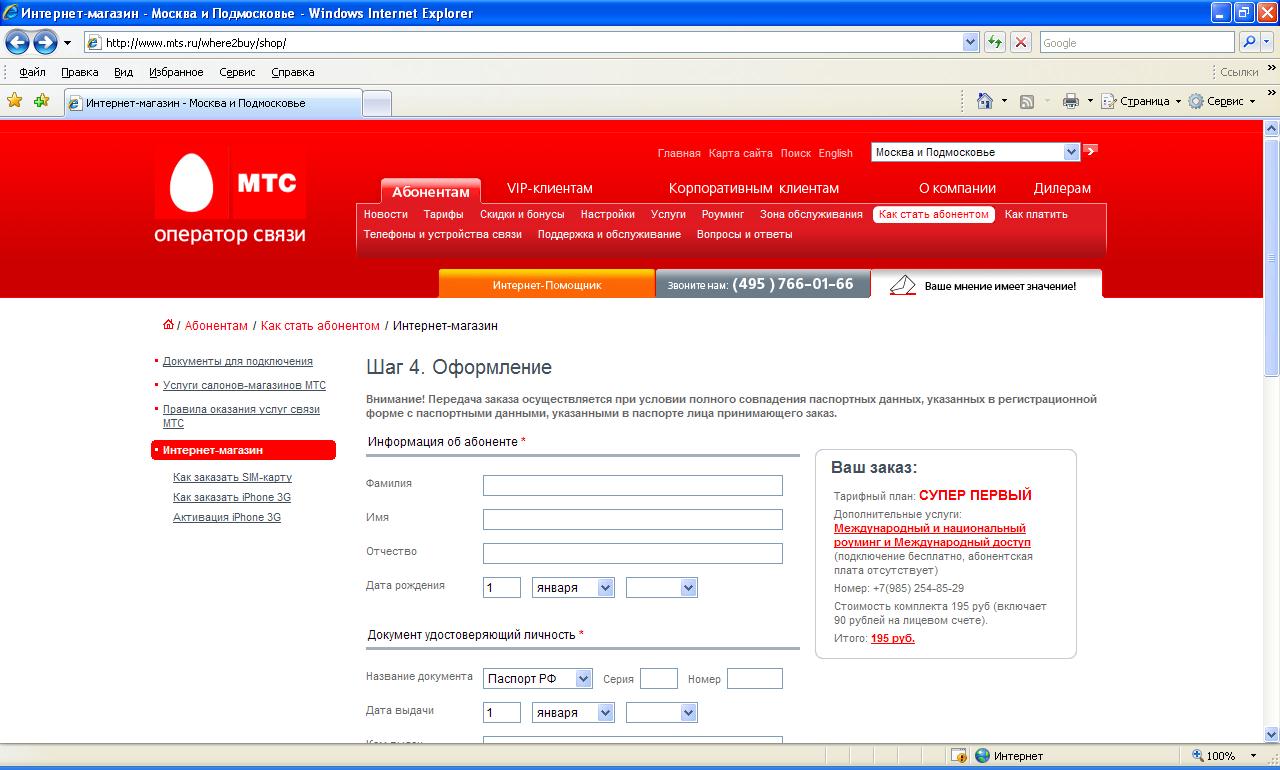Click the home icon in breadcrumbs
This screenshot has width=1280, height=770.
coord(168,325)
